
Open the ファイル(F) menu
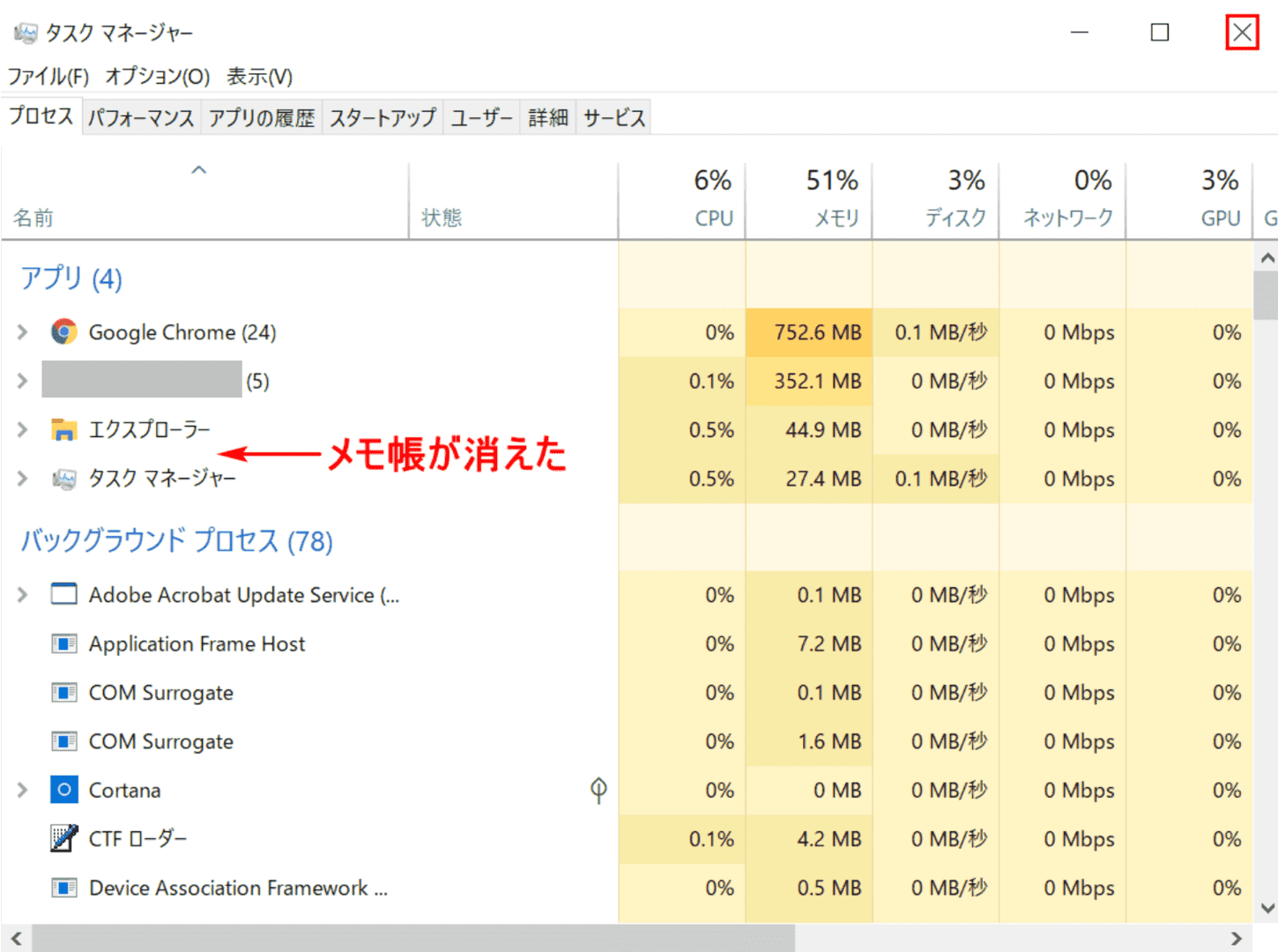point(48,77)
